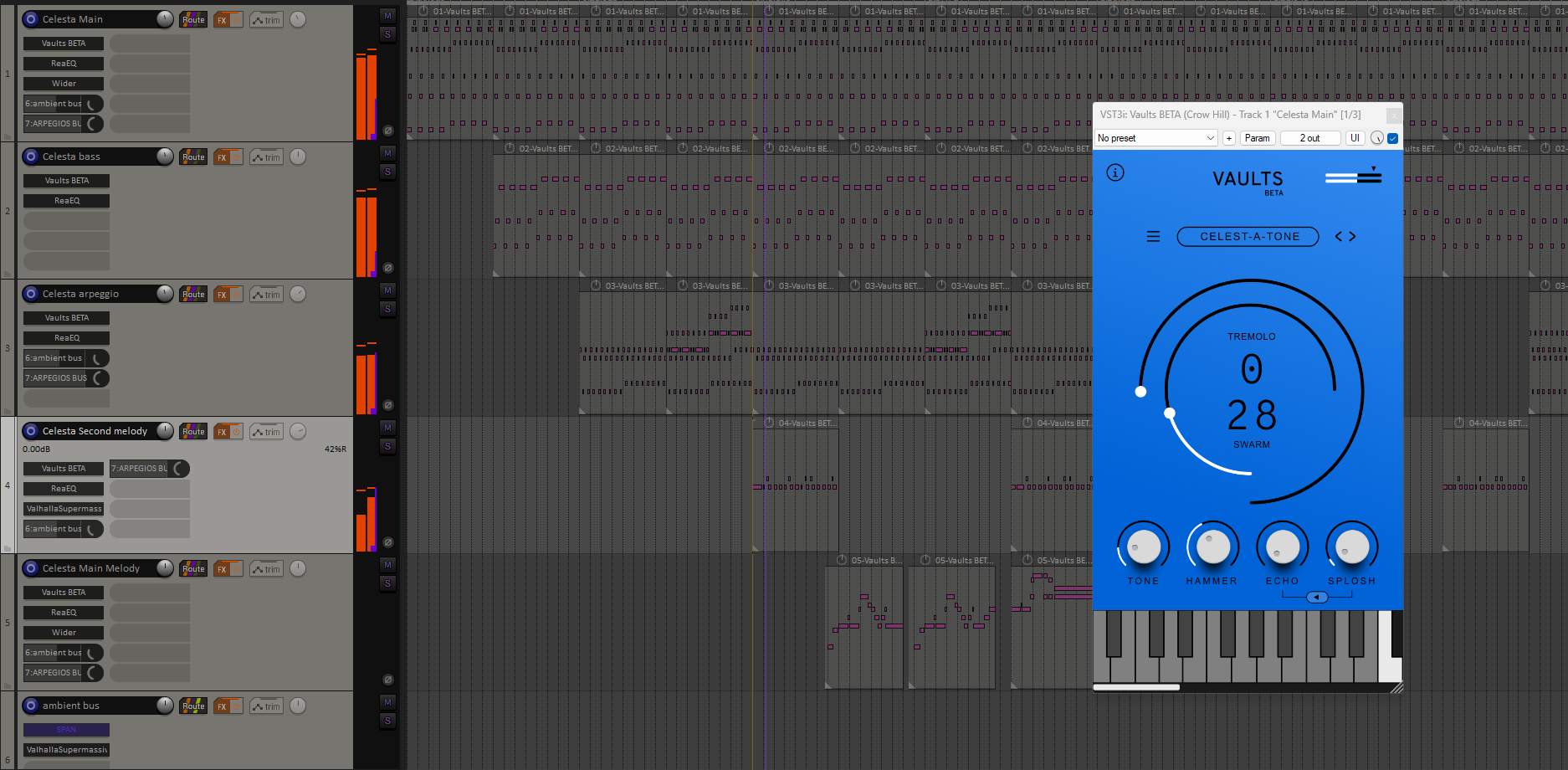Open Route settings for Celesta arpeggio
This screenshot has height=770, width=1568.
click(x=193, y=295)
